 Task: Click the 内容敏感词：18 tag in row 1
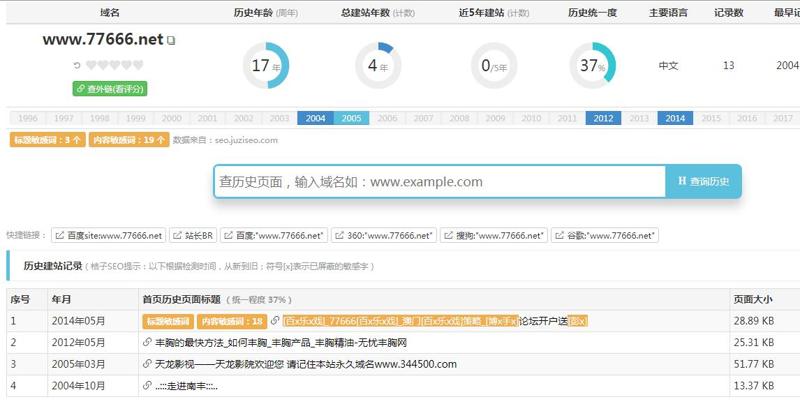coord(232,321)
